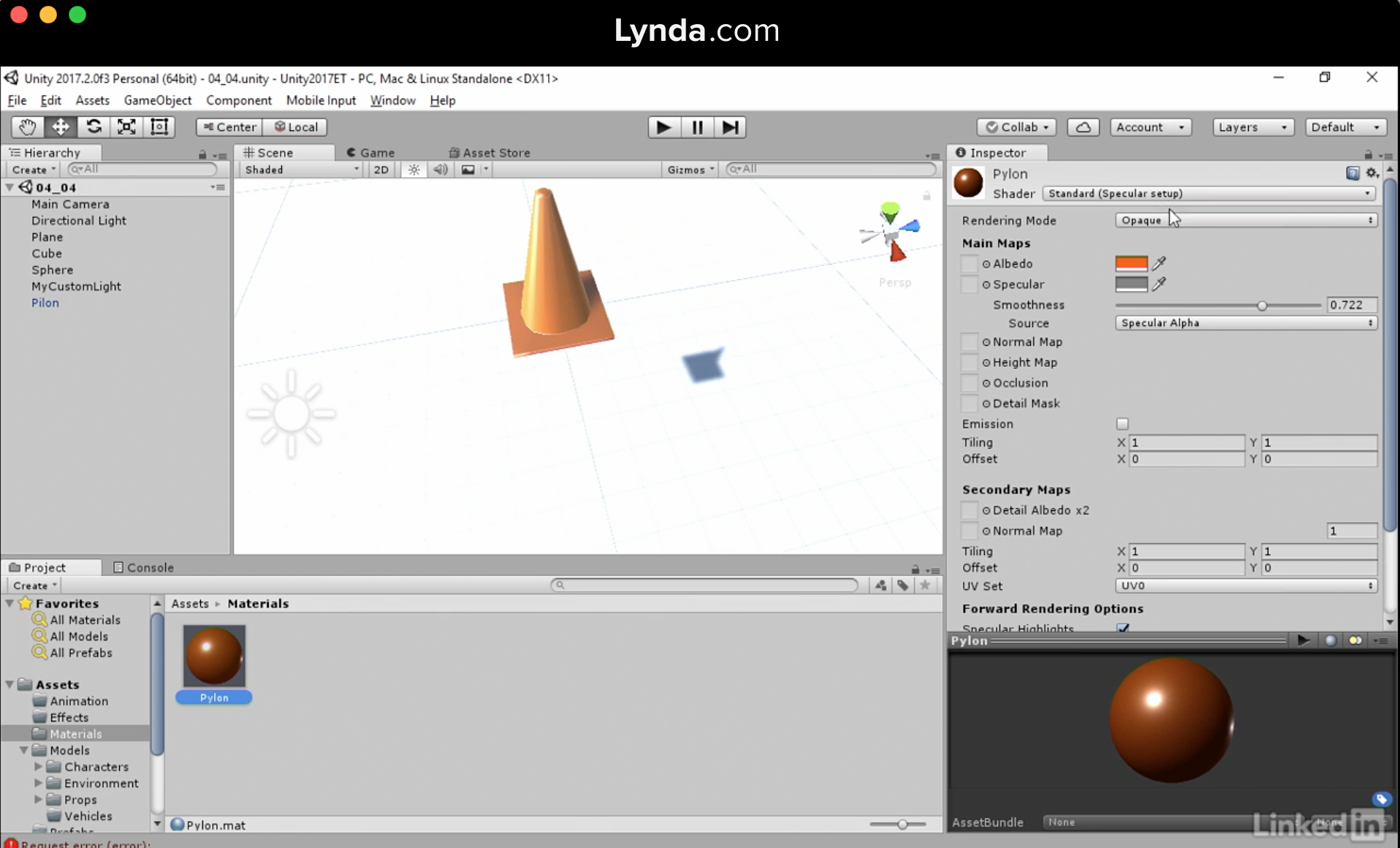Viewport: 1400px width, 848px height.
Task: Toggle Local handle rotation
Action: tap(295, 126)
